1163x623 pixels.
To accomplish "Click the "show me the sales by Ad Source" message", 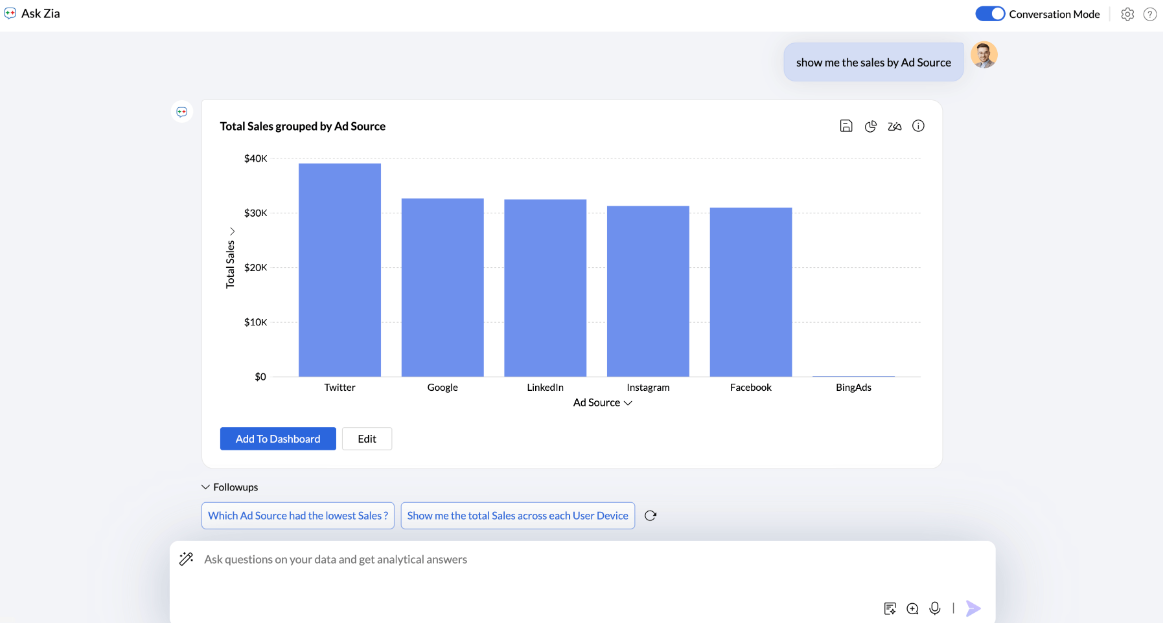I will click(874, 62).
